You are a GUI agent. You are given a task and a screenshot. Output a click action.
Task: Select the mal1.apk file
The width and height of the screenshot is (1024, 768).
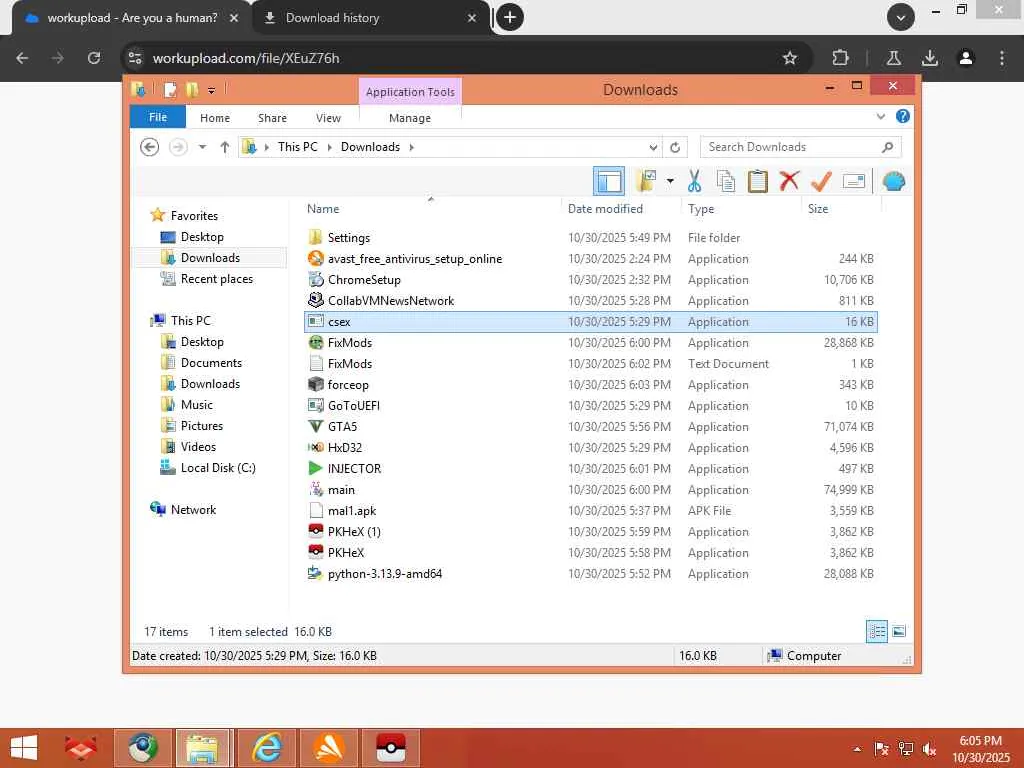590,511
